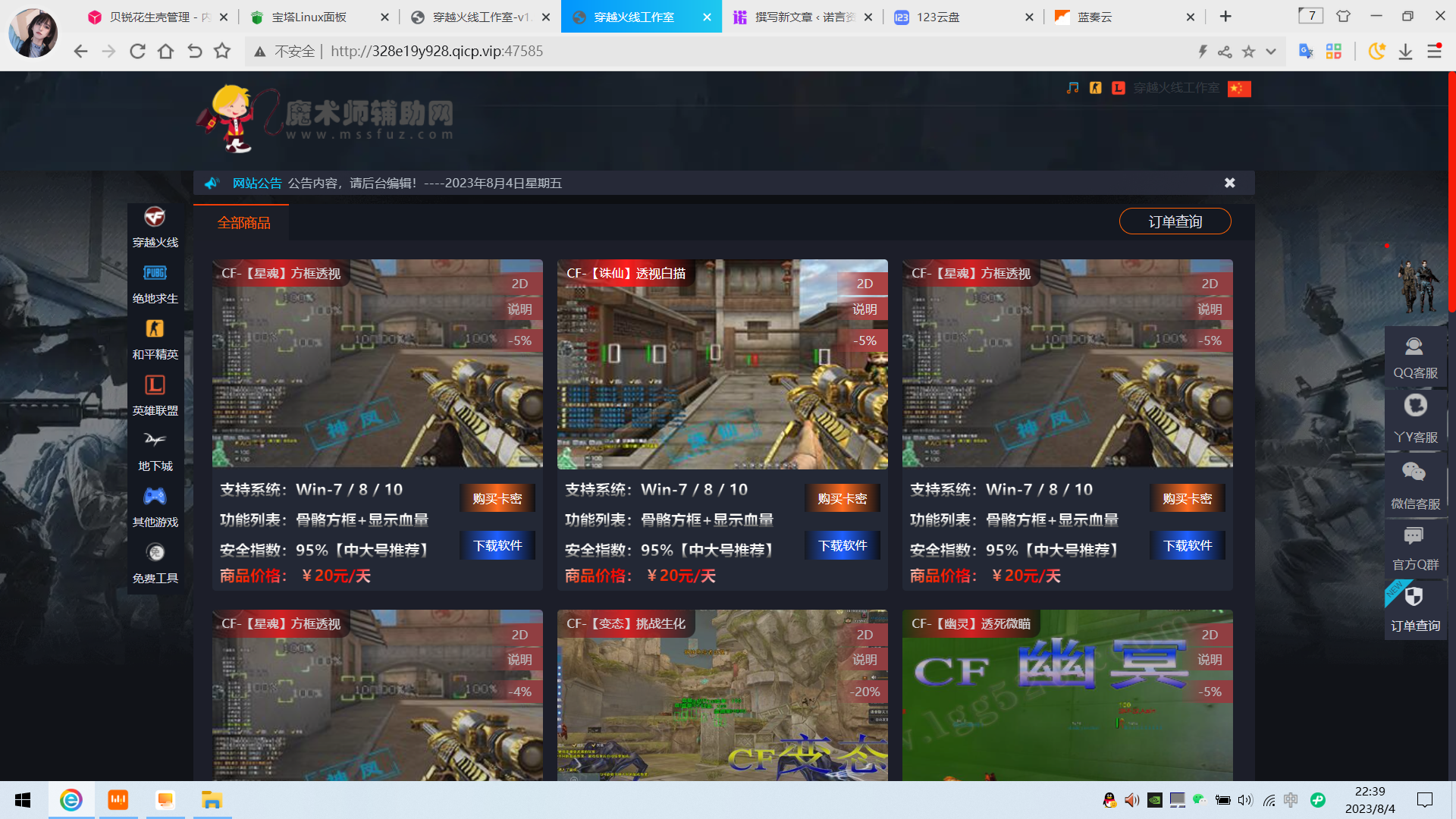Screen dimensions: 1456x819
Task: Go to browser home page
Action: tap(165, 52)
